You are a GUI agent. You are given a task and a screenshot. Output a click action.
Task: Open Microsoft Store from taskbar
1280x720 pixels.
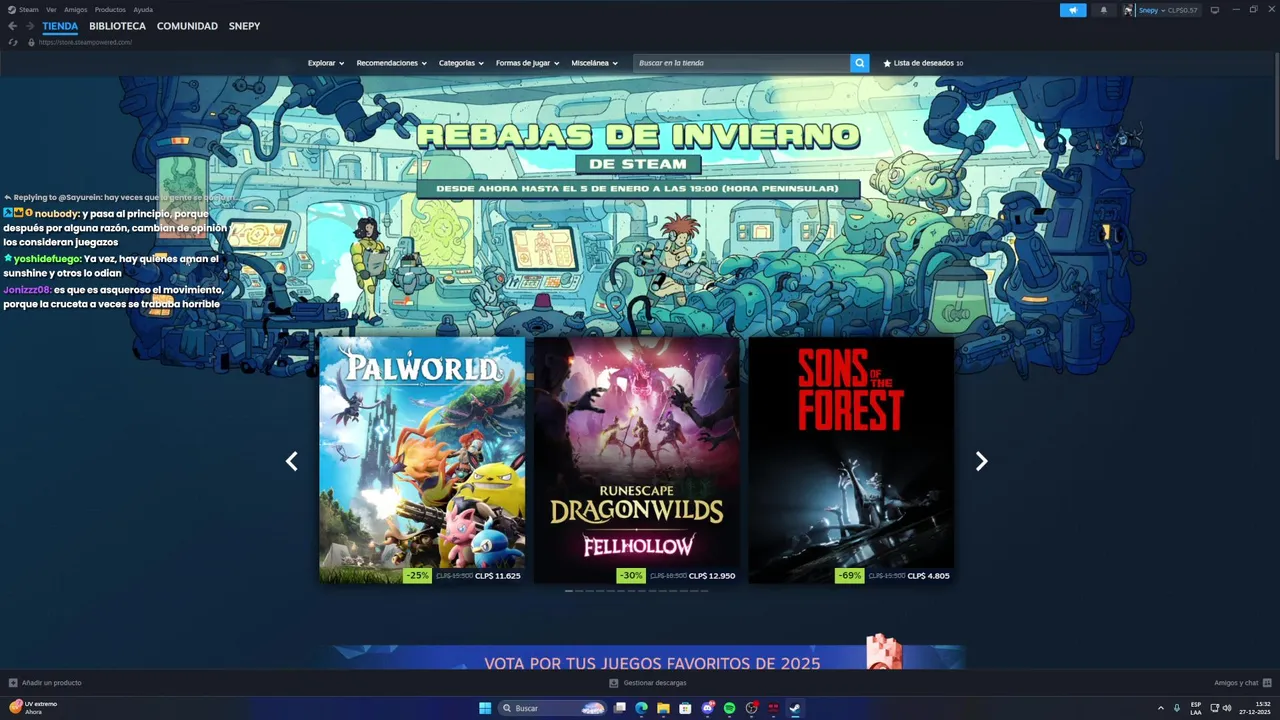tap(685, 708)
